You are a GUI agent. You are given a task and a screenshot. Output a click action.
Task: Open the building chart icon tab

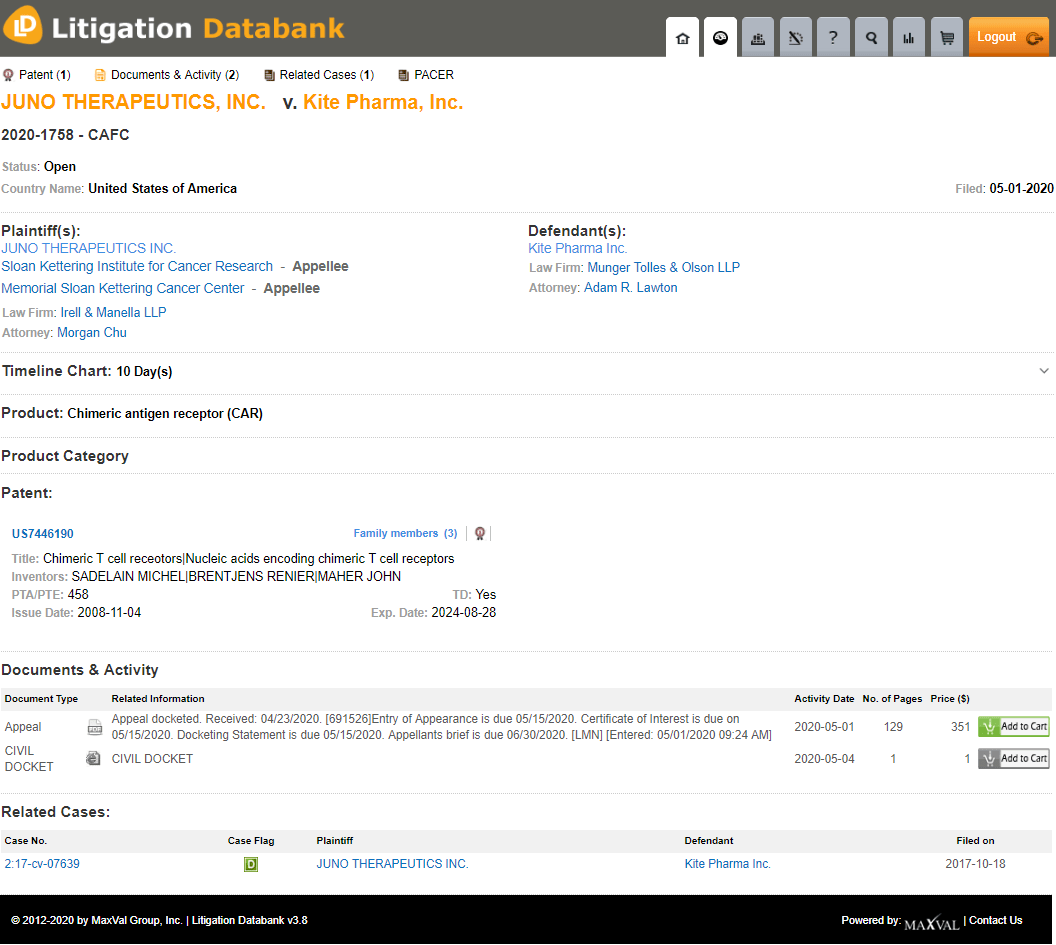coord(758,38)
